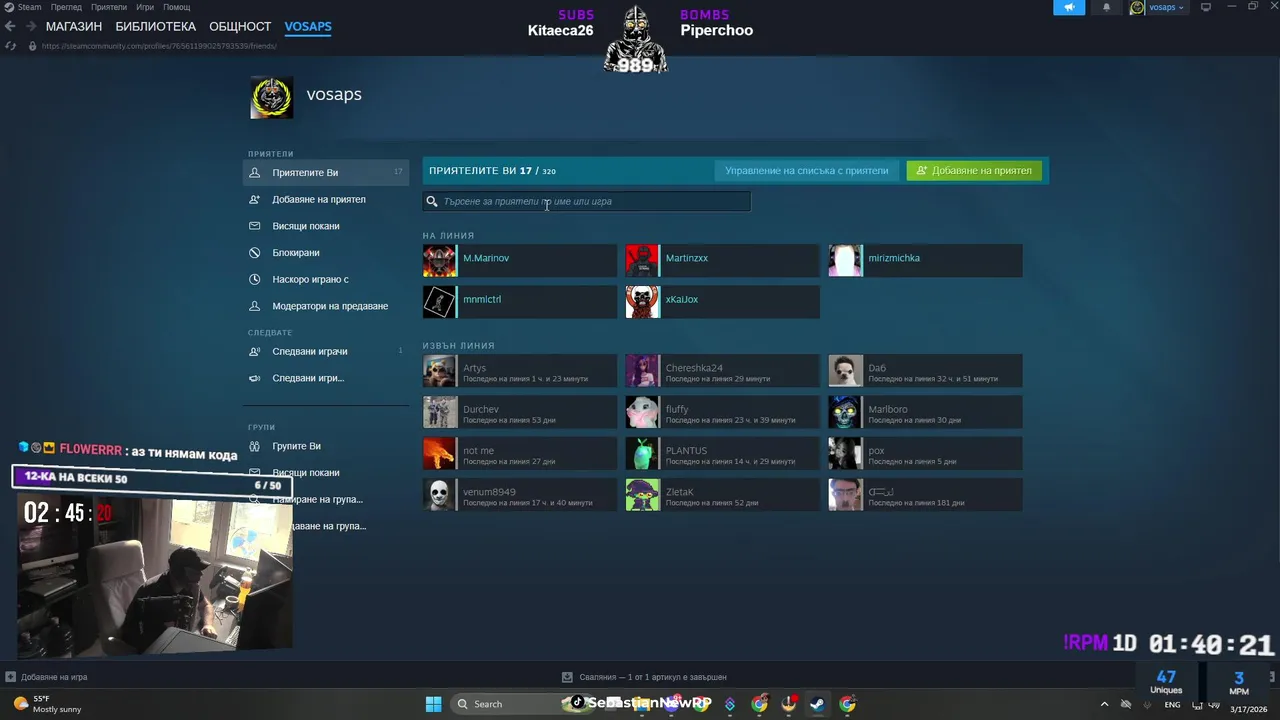Screen dimensions: 1280x720
Task: Select Следвани играчи in sidebar
Action: 325,351
